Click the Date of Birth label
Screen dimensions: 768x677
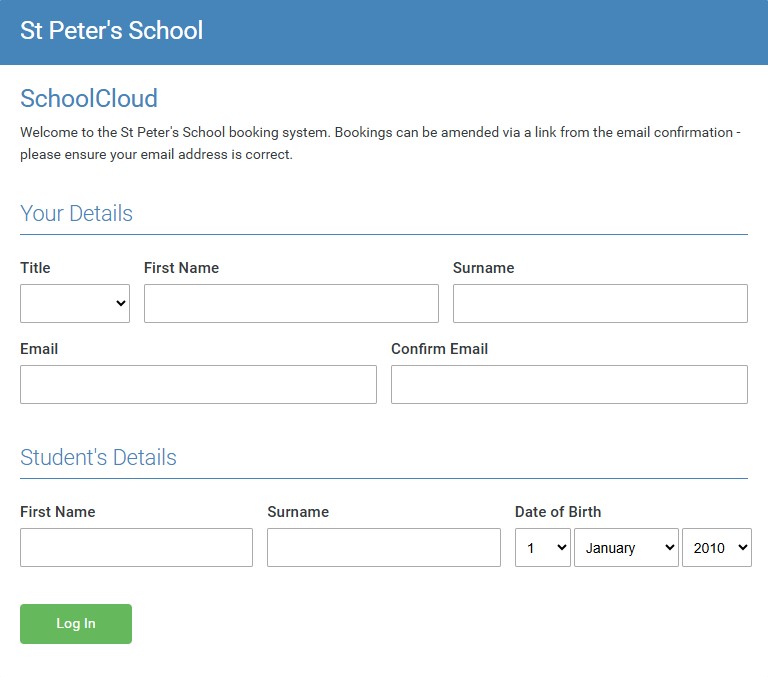pos(558,512)
